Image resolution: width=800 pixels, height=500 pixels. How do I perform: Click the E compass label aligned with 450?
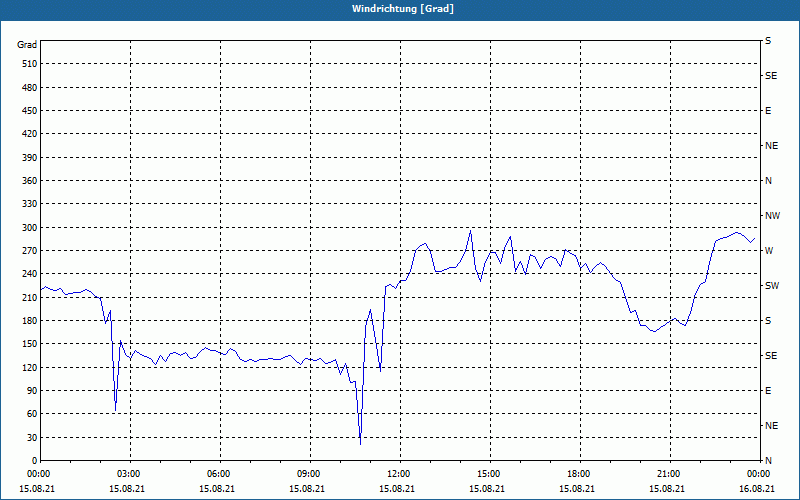768,111
